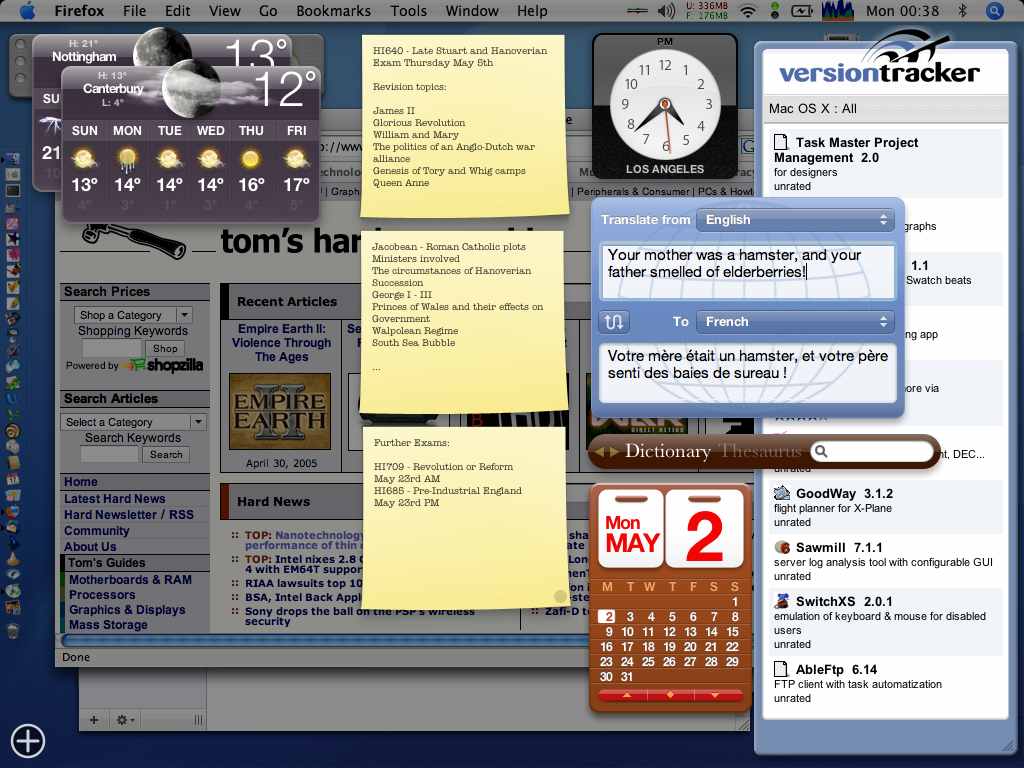Open the Dashboard widget bar plus button
Viewport: 1024px width, 768px height.
click(x=27, y=741)
